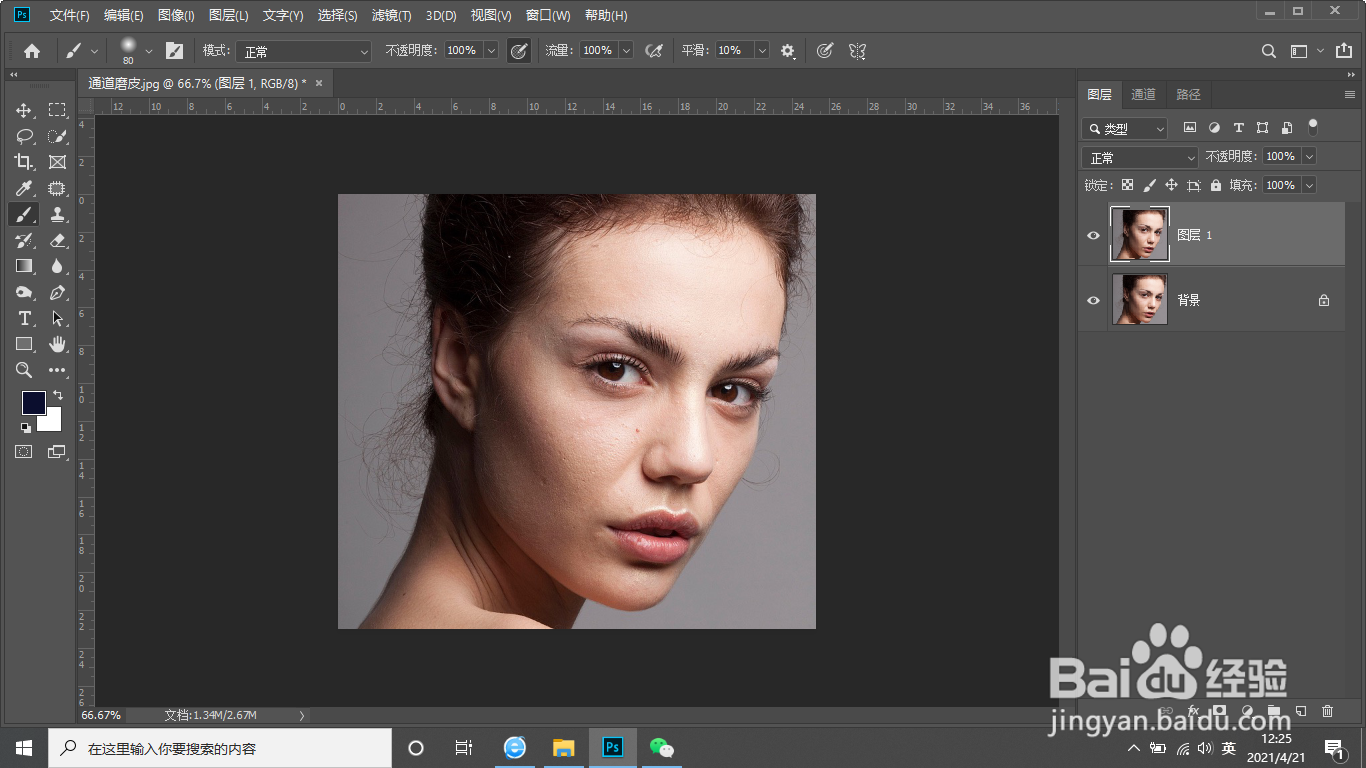
Task: Switch to the 通道 tab
Action: 1143,94
